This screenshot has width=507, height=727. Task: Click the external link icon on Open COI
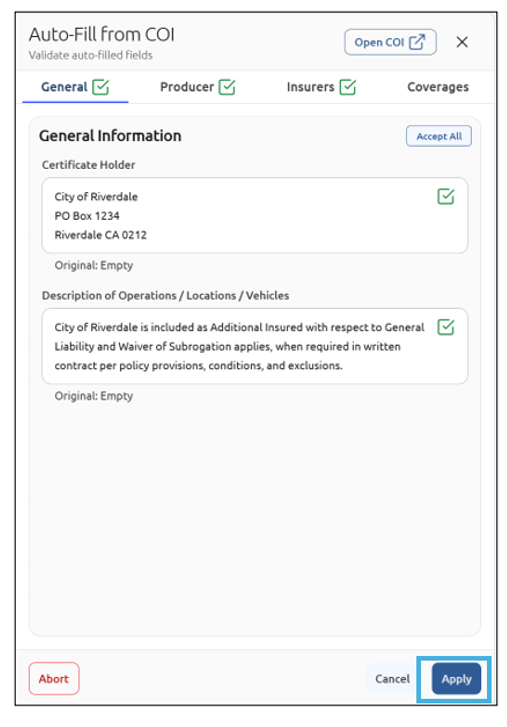point(417,42)
